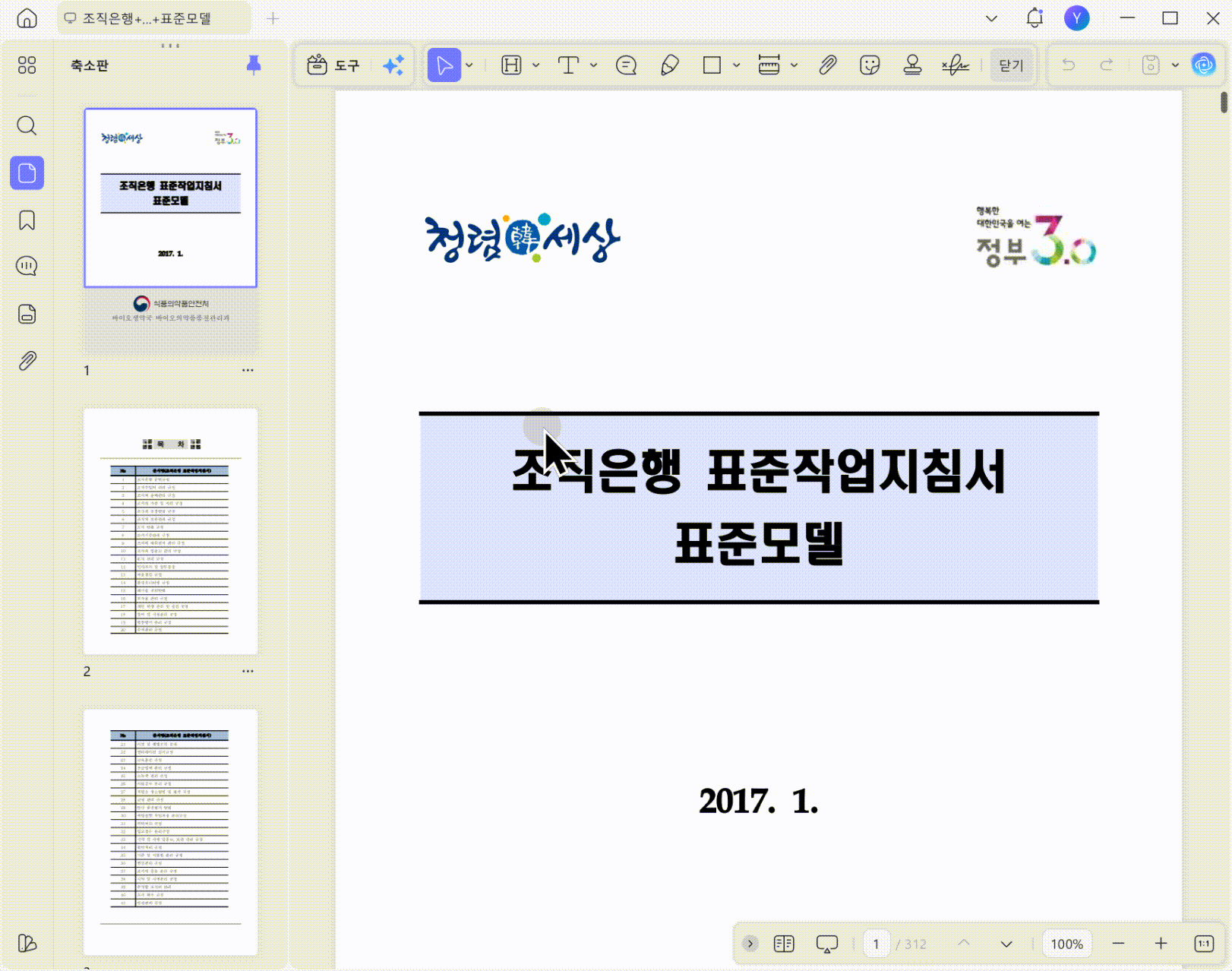The width and height of the screenshot is (1232, 971).
Task: Select the measurement ruler tool
Action: click(769, 65)
